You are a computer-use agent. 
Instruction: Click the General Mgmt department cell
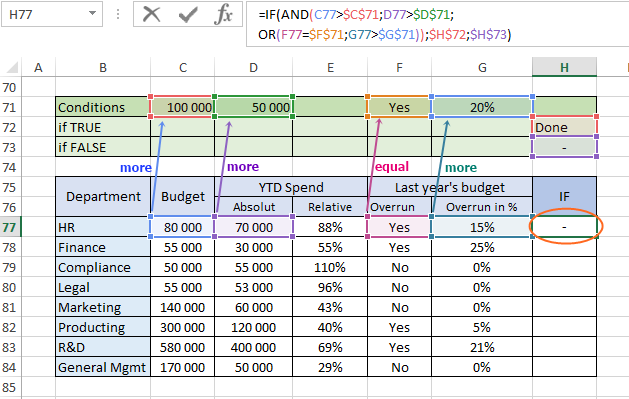click(x=103, y=367)
